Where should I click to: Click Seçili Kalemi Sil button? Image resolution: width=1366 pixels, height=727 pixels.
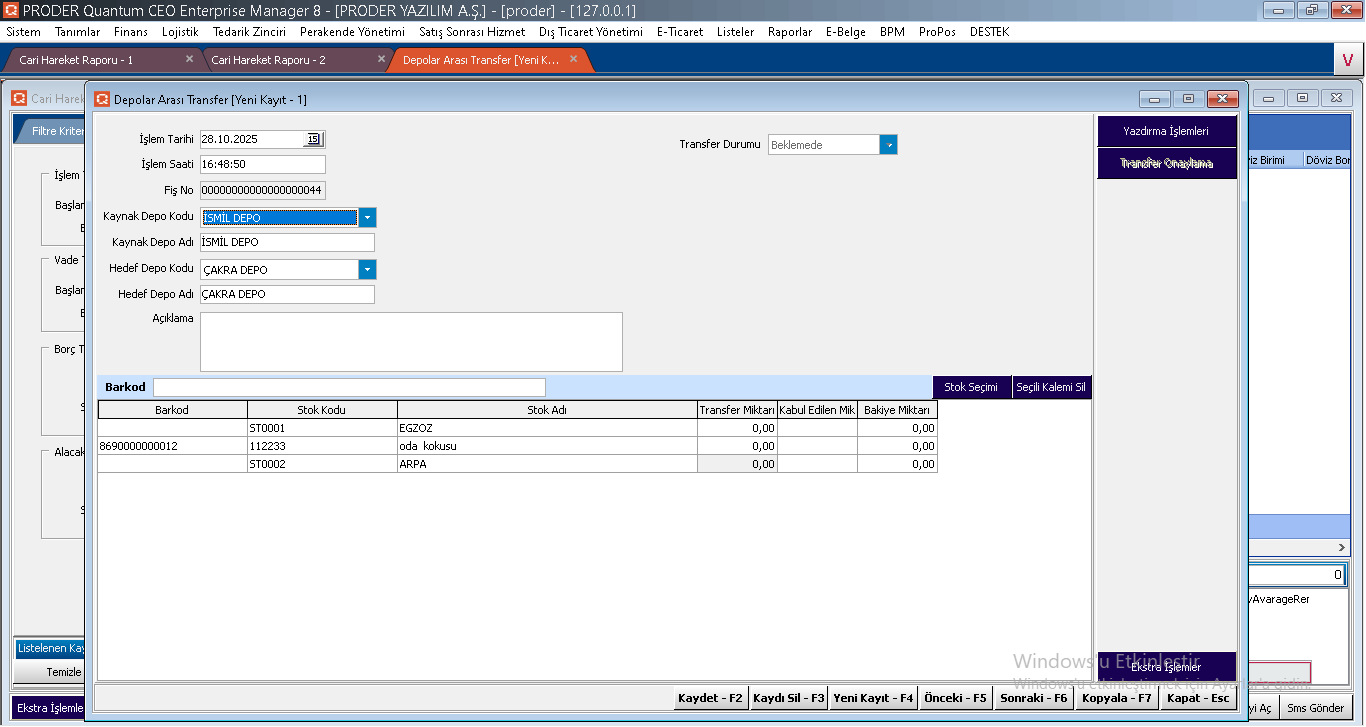click(x=1050, y=387)
